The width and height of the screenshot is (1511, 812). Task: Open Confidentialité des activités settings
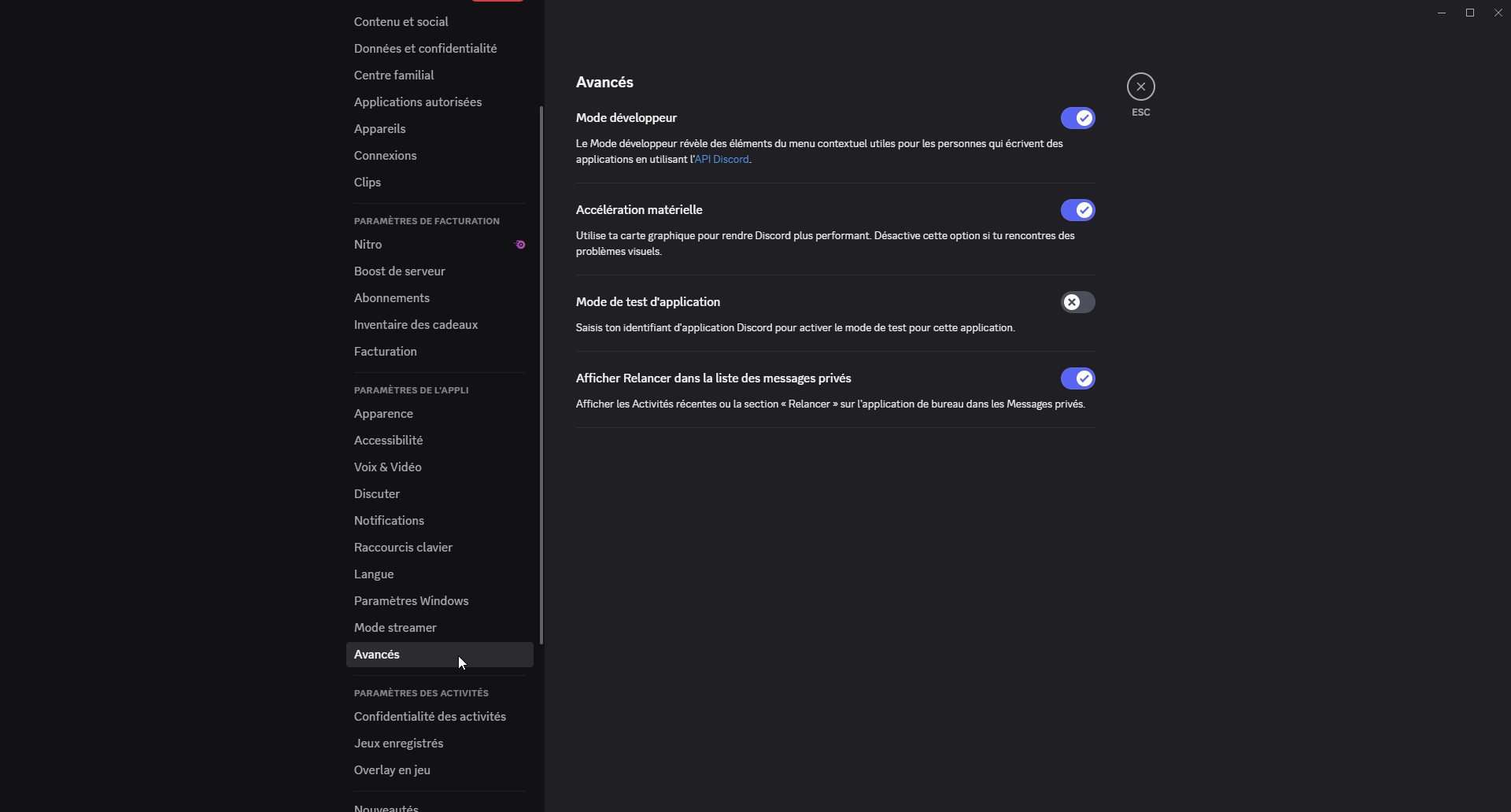pyautogui.click(x=430, y=717)
